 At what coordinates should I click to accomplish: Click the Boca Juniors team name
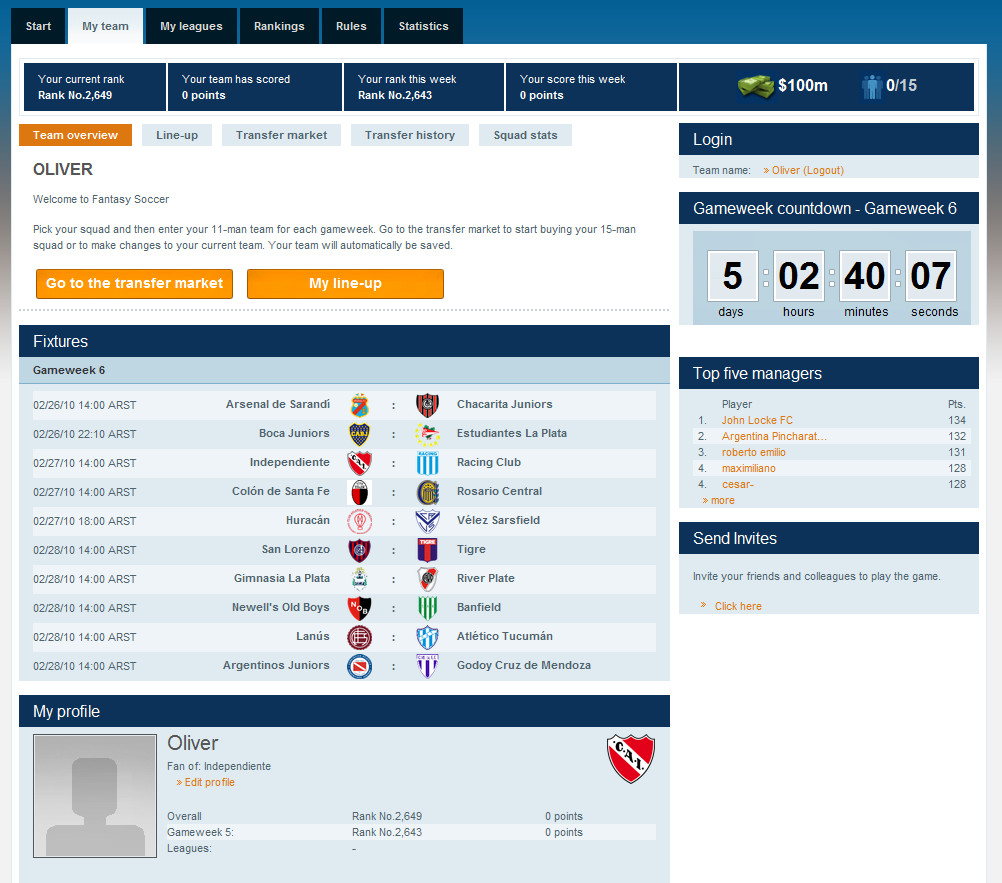[x=295, y=433]
